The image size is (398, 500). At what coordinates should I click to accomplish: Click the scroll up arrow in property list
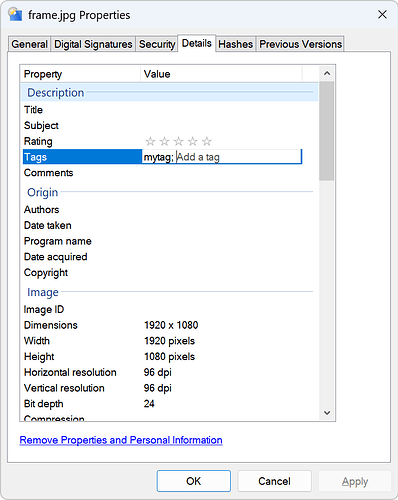327,73
